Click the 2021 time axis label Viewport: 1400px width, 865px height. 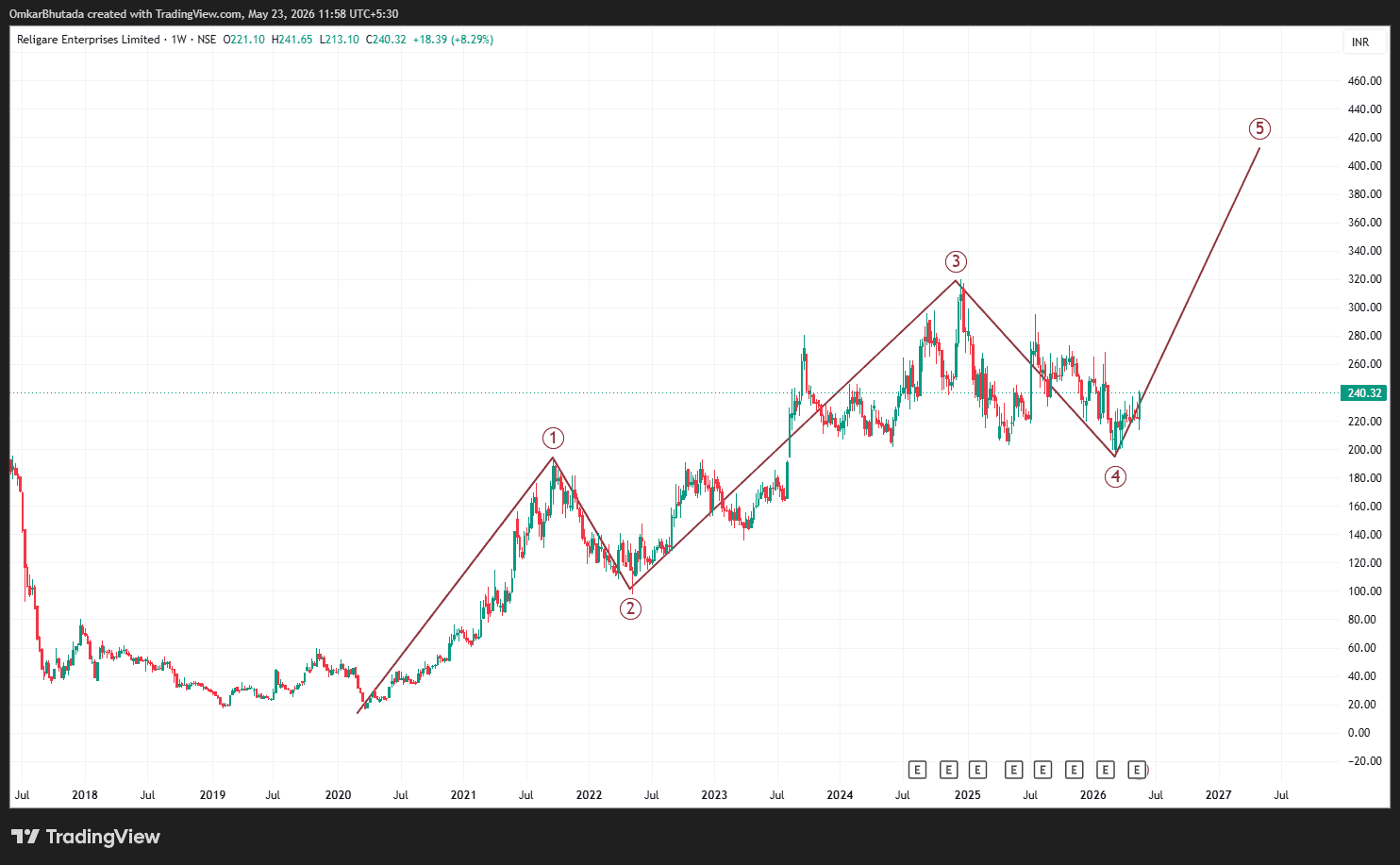(x=463, y=795)
